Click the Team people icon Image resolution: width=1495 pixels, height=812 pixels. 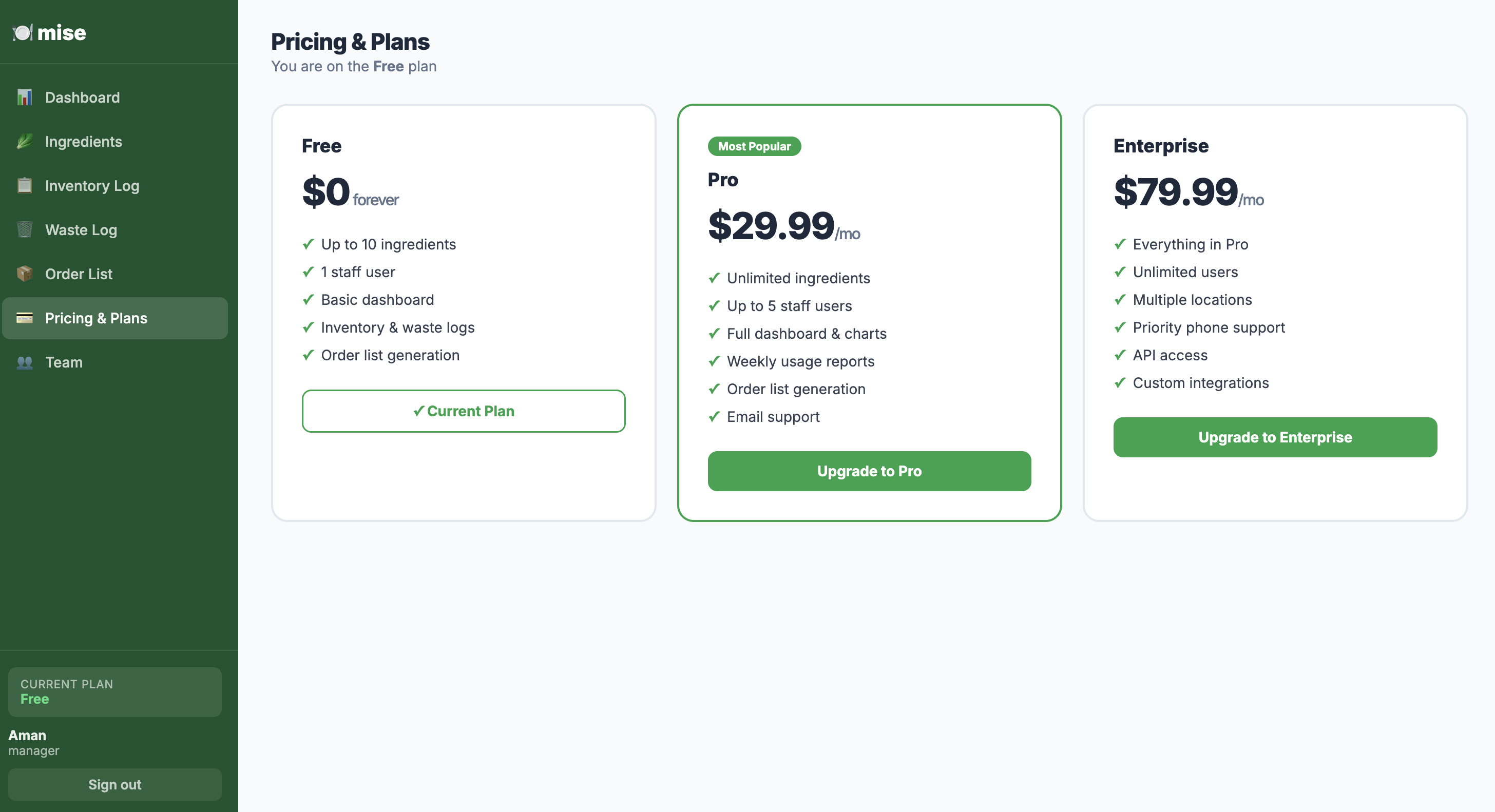click(x=24, y=362)
